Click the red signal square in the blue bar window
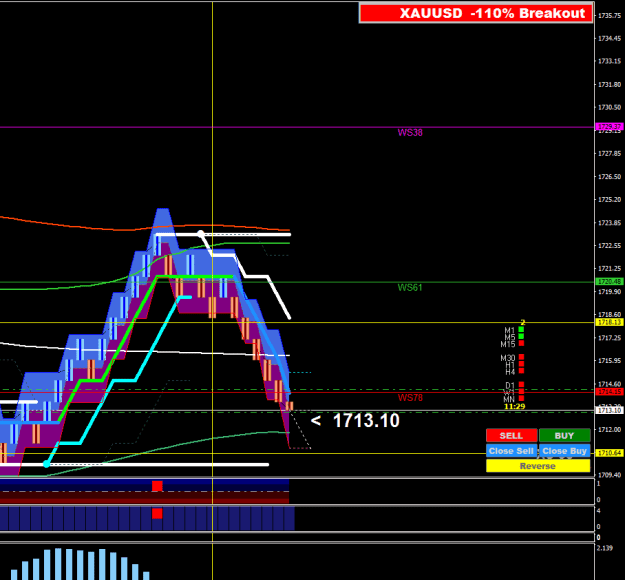Viewport: 625px width, 580px height. click(x=157, y=513)
